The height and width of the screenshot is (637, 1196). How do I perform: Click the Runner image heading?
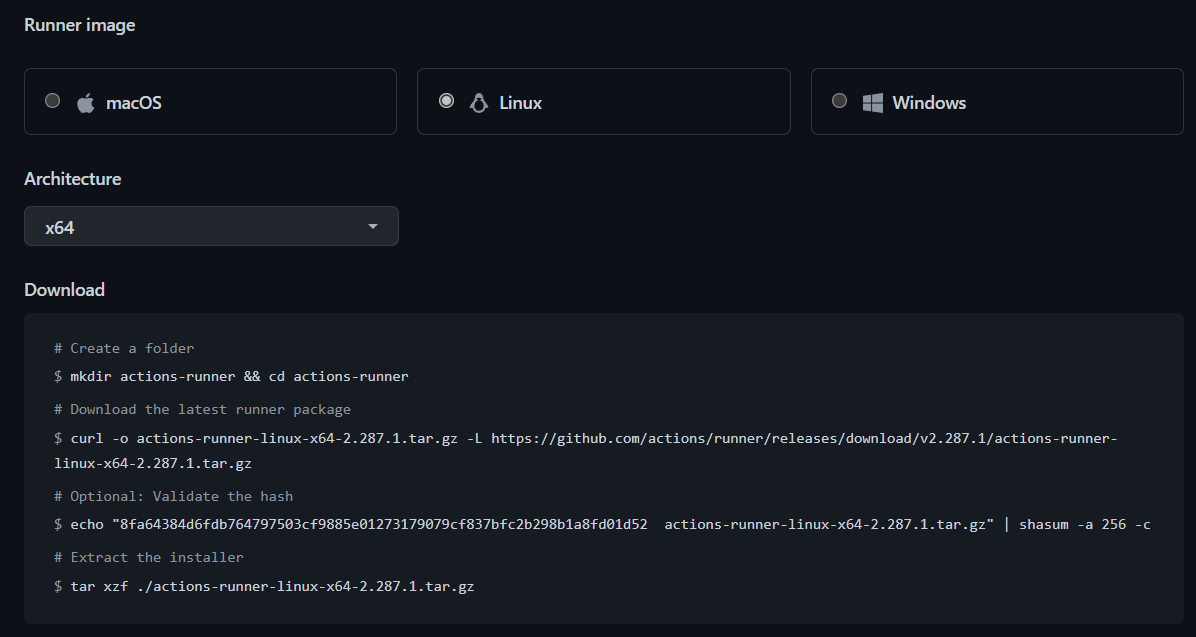80,24
